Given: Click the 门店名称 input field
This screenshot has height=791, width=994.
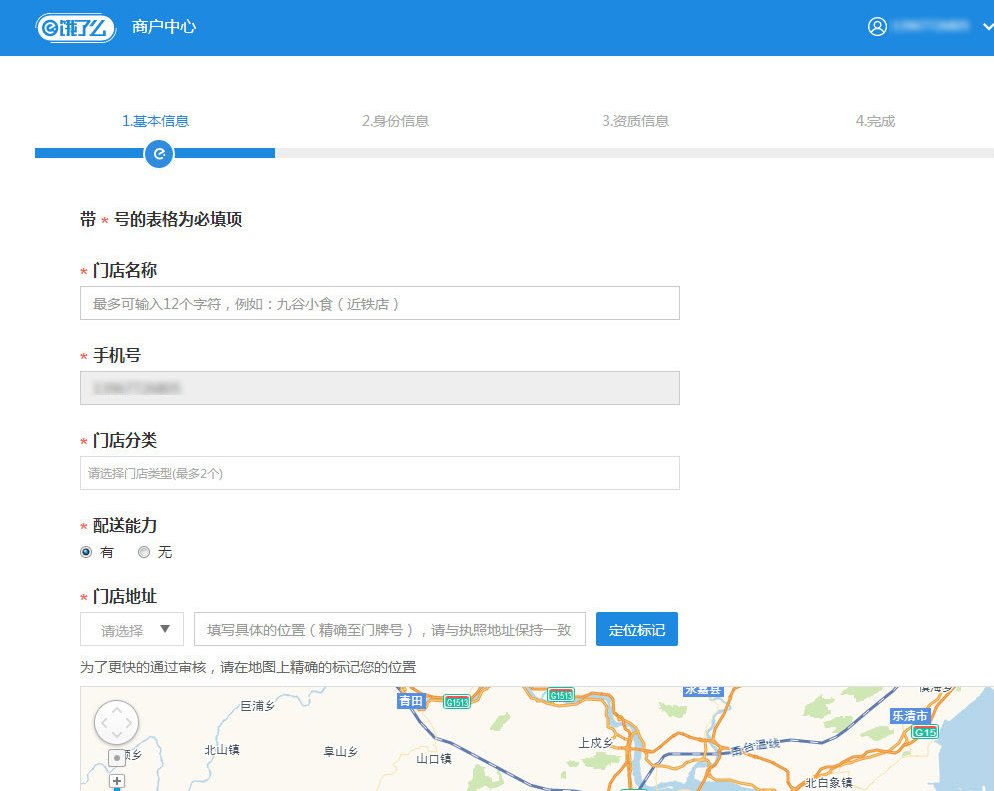Looking at the screenshot, I should click(x=379, y=303).
